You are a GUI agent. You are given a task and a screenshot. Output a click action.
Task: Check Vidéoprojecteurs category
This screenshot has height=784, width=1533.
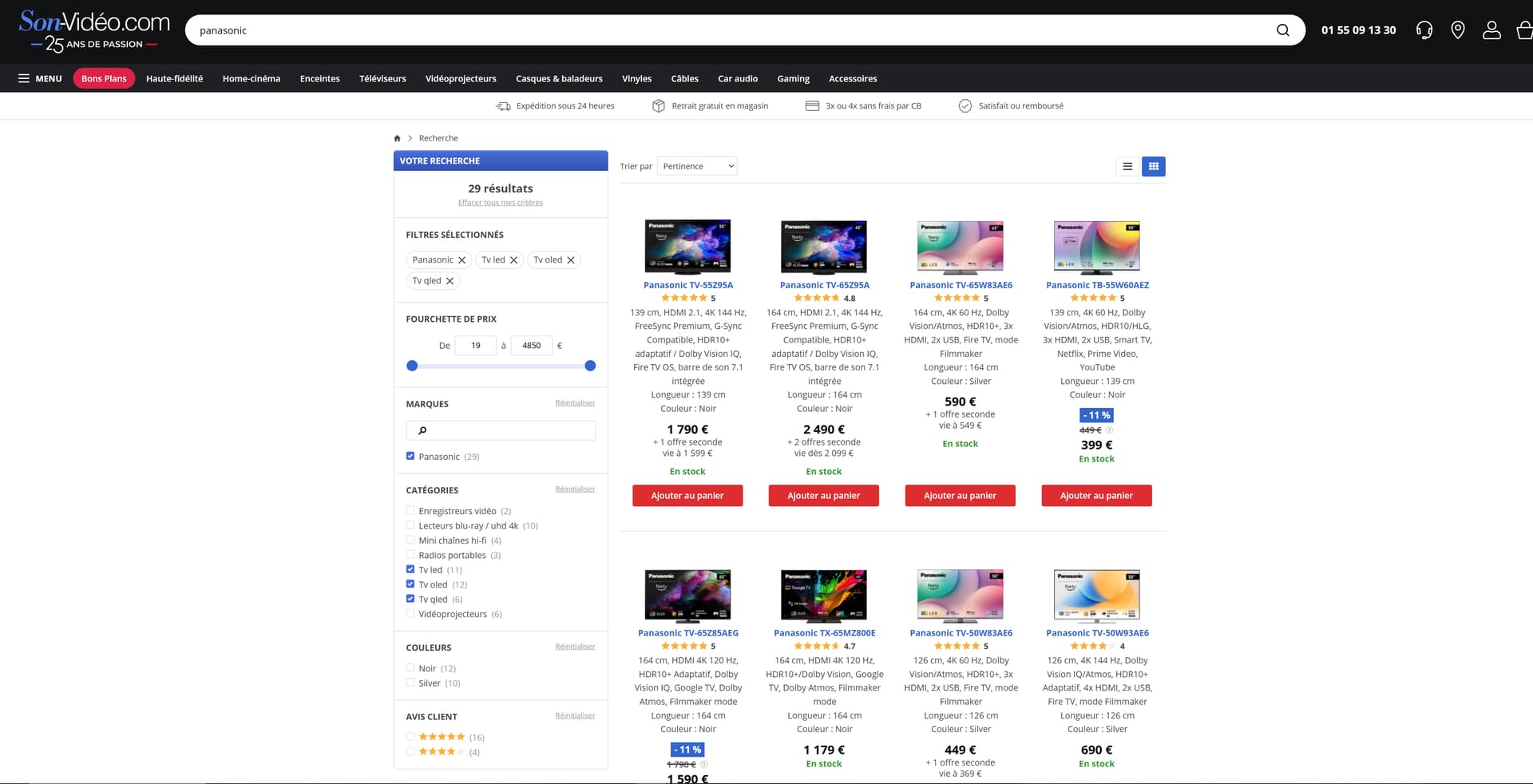[x=410, y=613]
